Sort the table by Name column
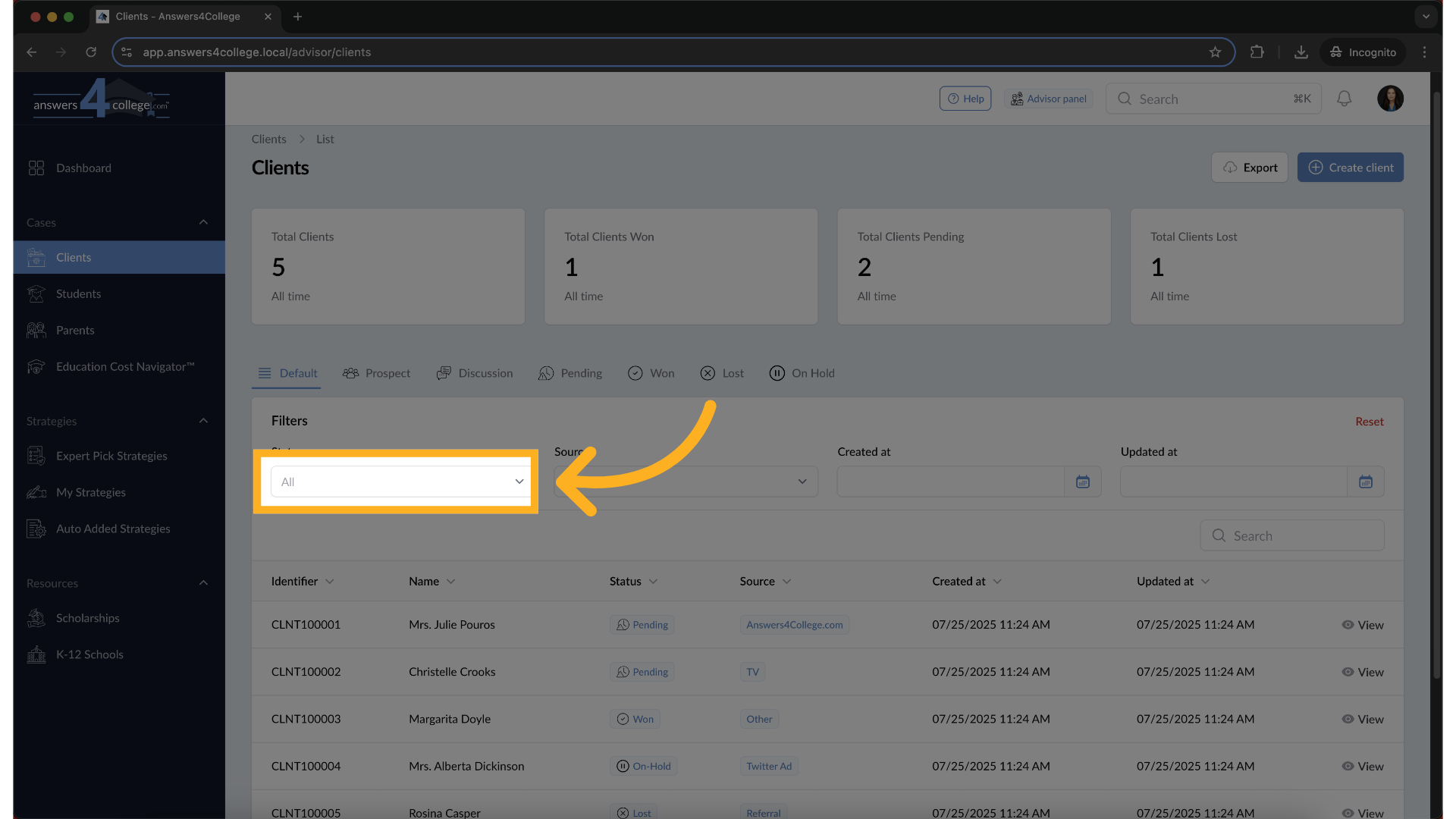The width and height of the screenshot is (1456, 819). click(x=431, y=581)
